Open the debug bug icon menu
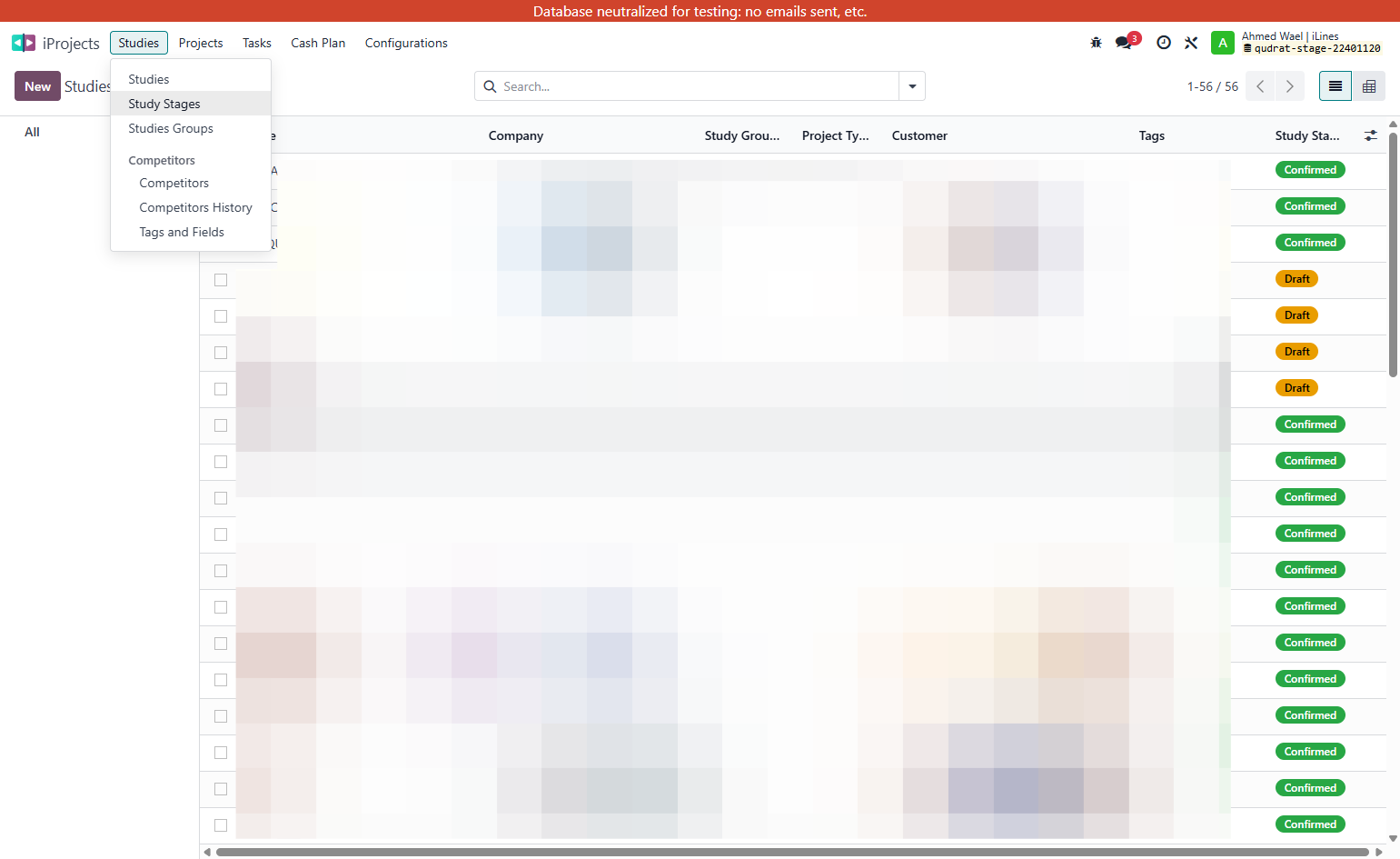 [x=1096, y=43]
